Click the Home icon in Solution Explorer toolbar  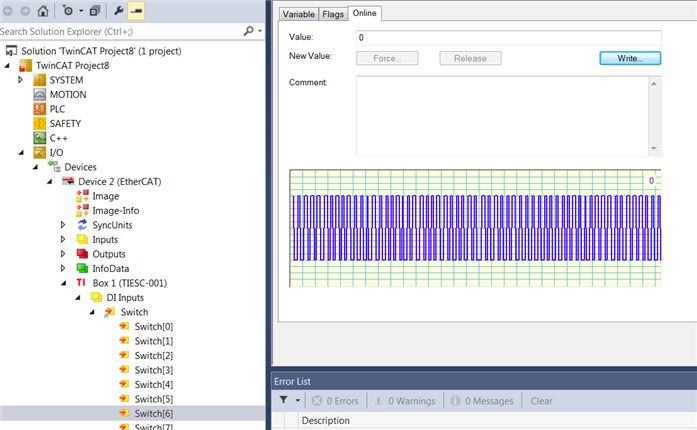[x=43, y=11]
